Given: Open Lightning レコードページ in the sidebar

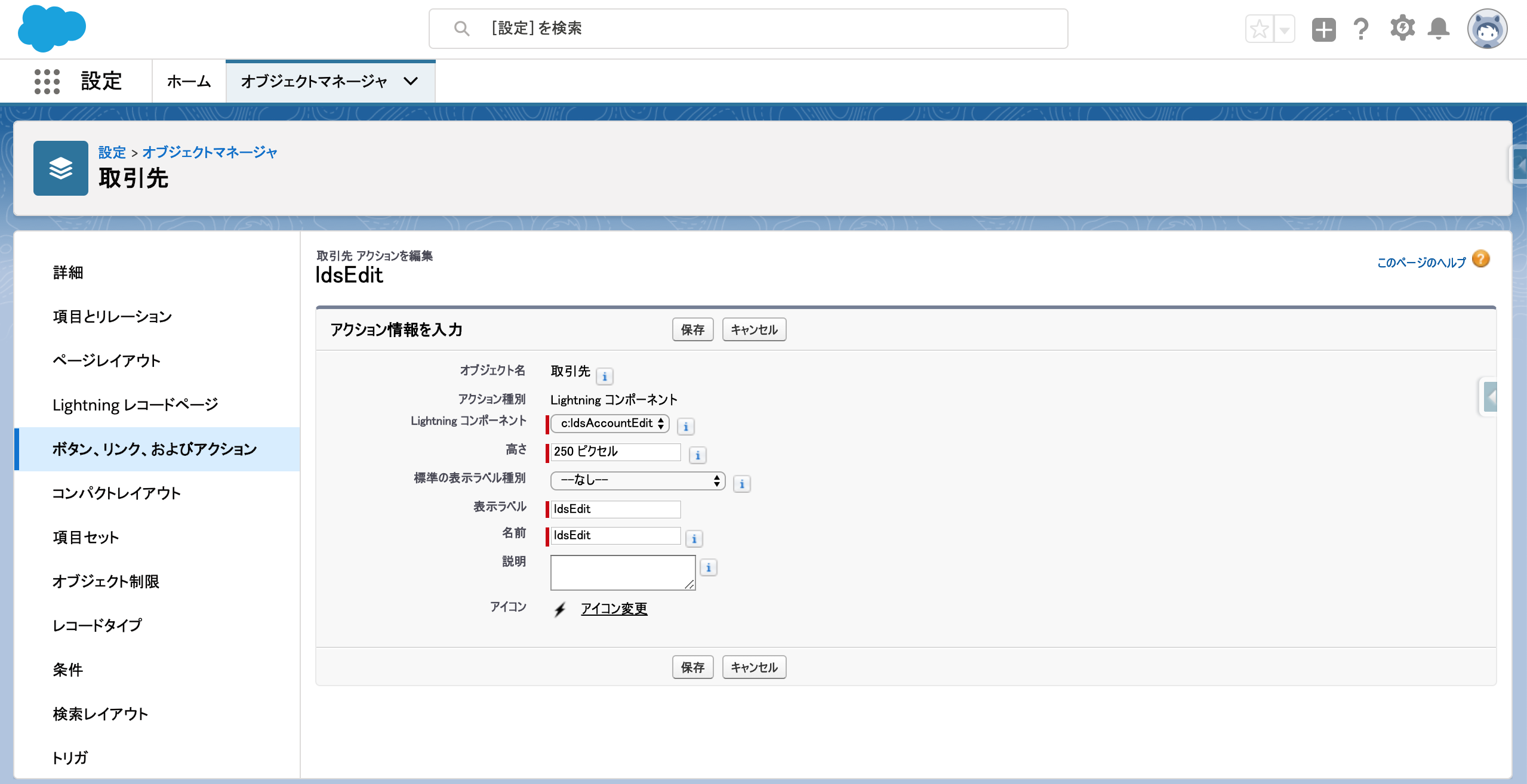Looking at the screenshot, I should pyautogui.click(x=156, y=405).
